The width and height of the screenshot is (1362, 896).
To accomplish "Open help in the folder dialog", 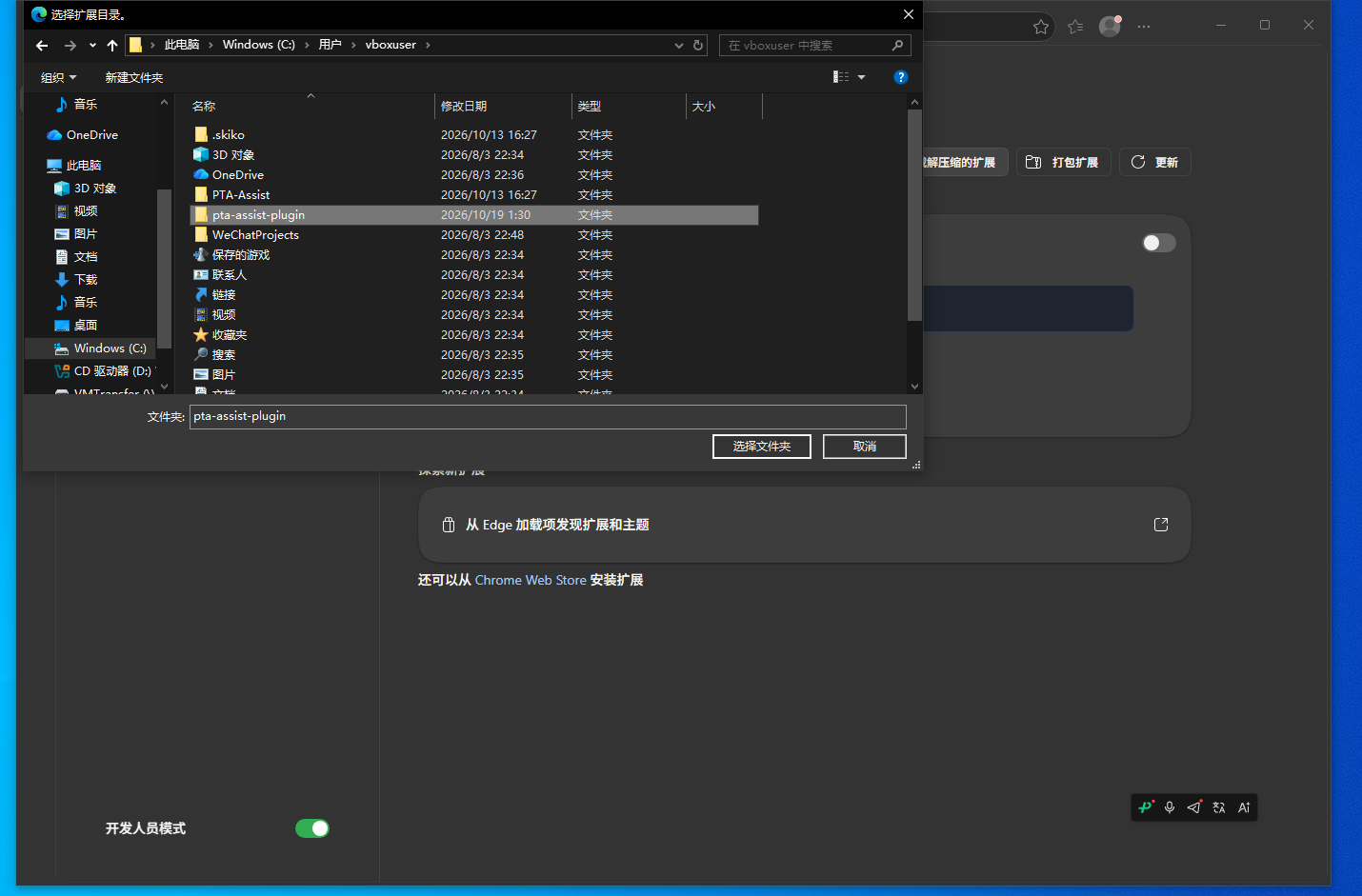I will [x=900, y=77].
